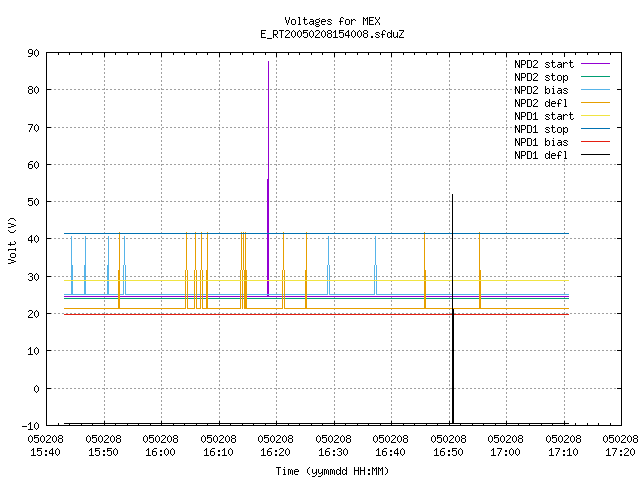Click the x-axis time label 15:40

point(45,452)
